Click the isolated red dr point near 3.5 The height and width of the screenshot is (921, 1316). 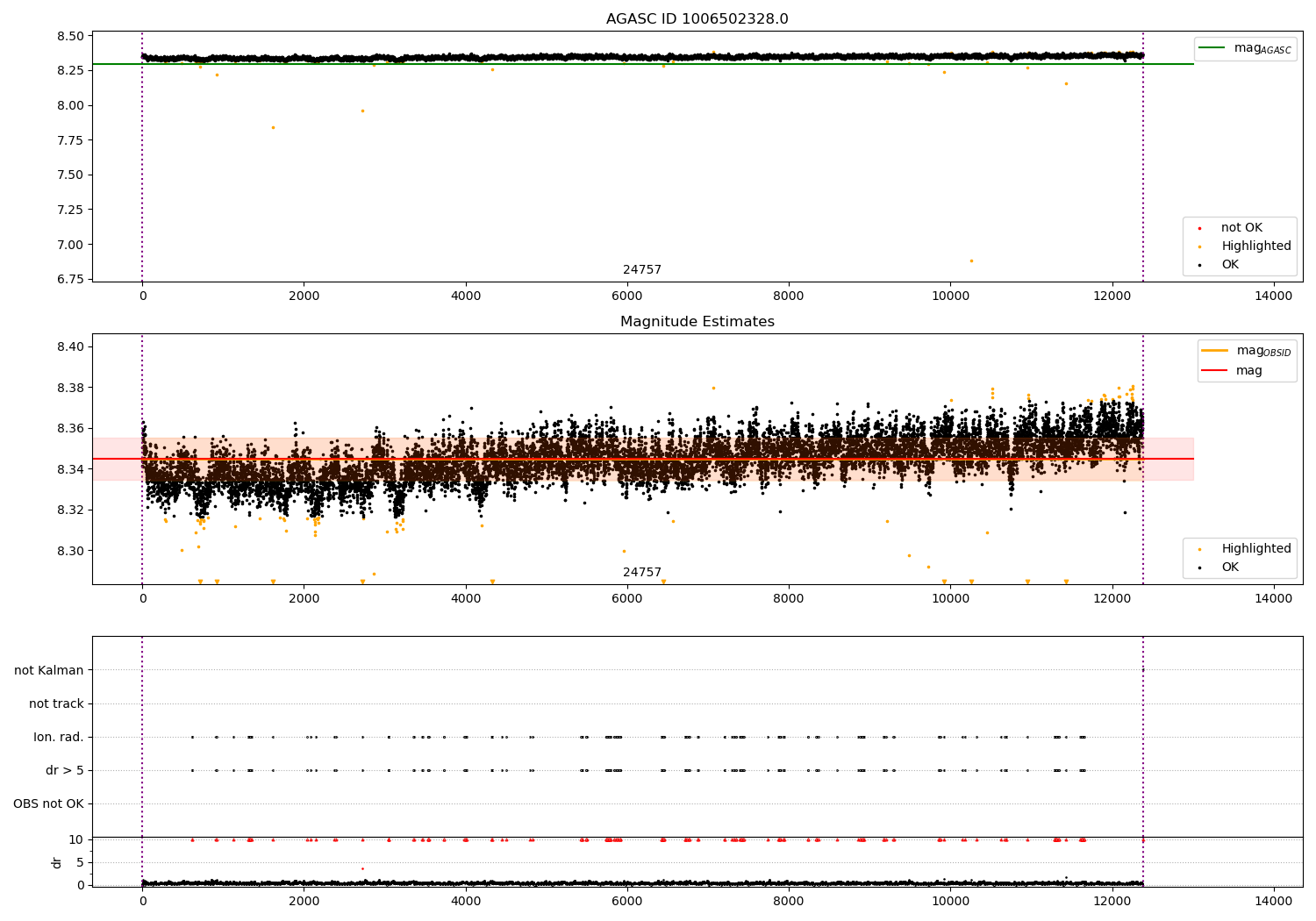362,868
